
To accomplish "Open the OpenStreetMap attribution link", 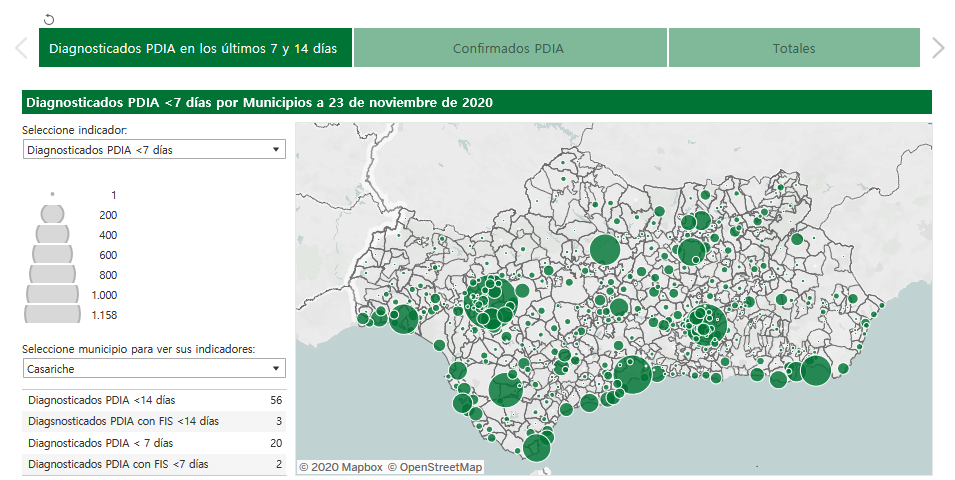I will click(435, 467).
